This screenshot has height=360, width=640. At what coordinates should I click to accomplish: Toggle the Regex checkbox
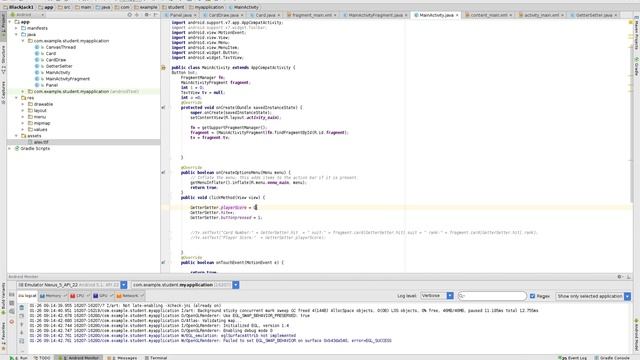[532, 296]
